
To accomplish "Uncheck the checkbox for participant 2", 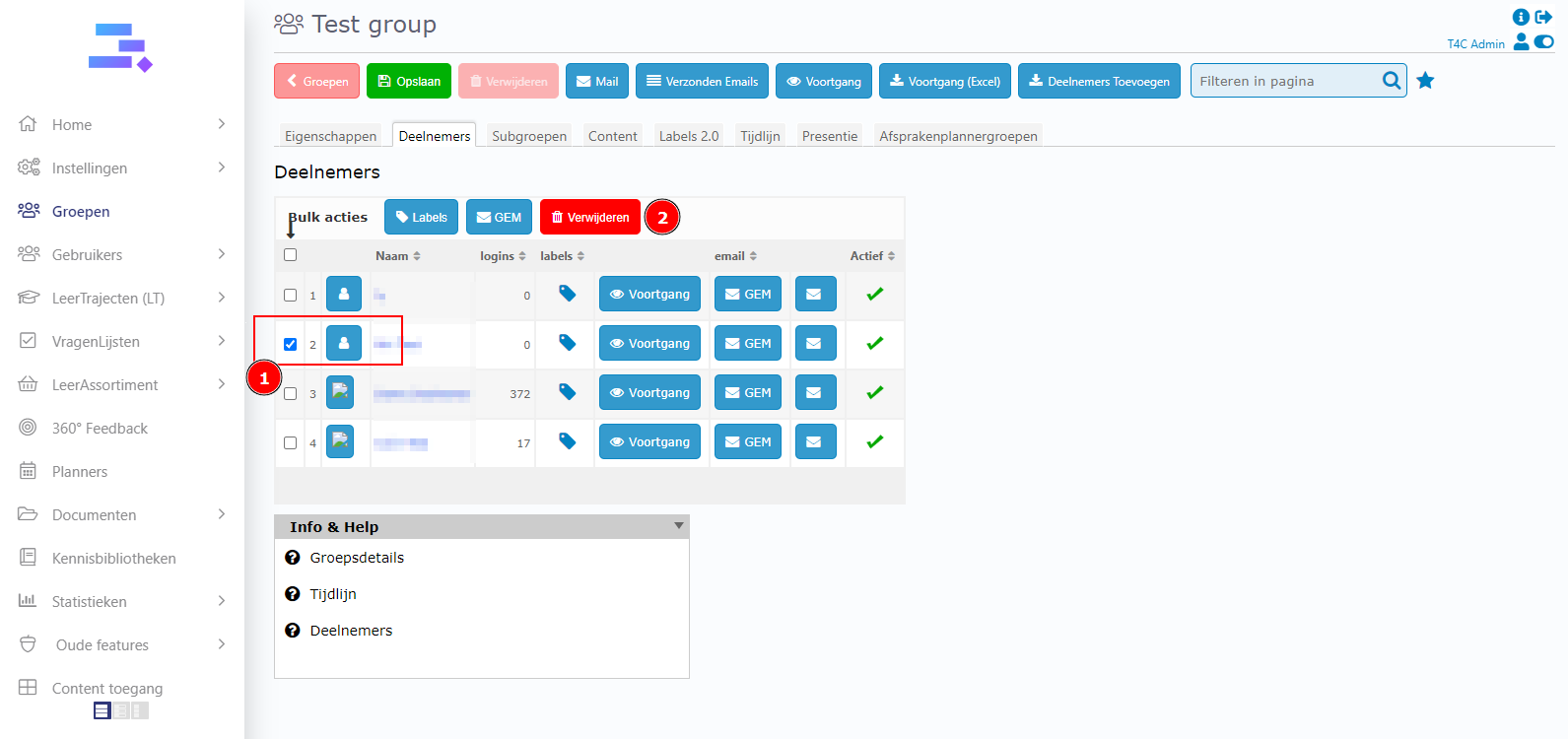I will pyautogui.click(x=290, y=344).
